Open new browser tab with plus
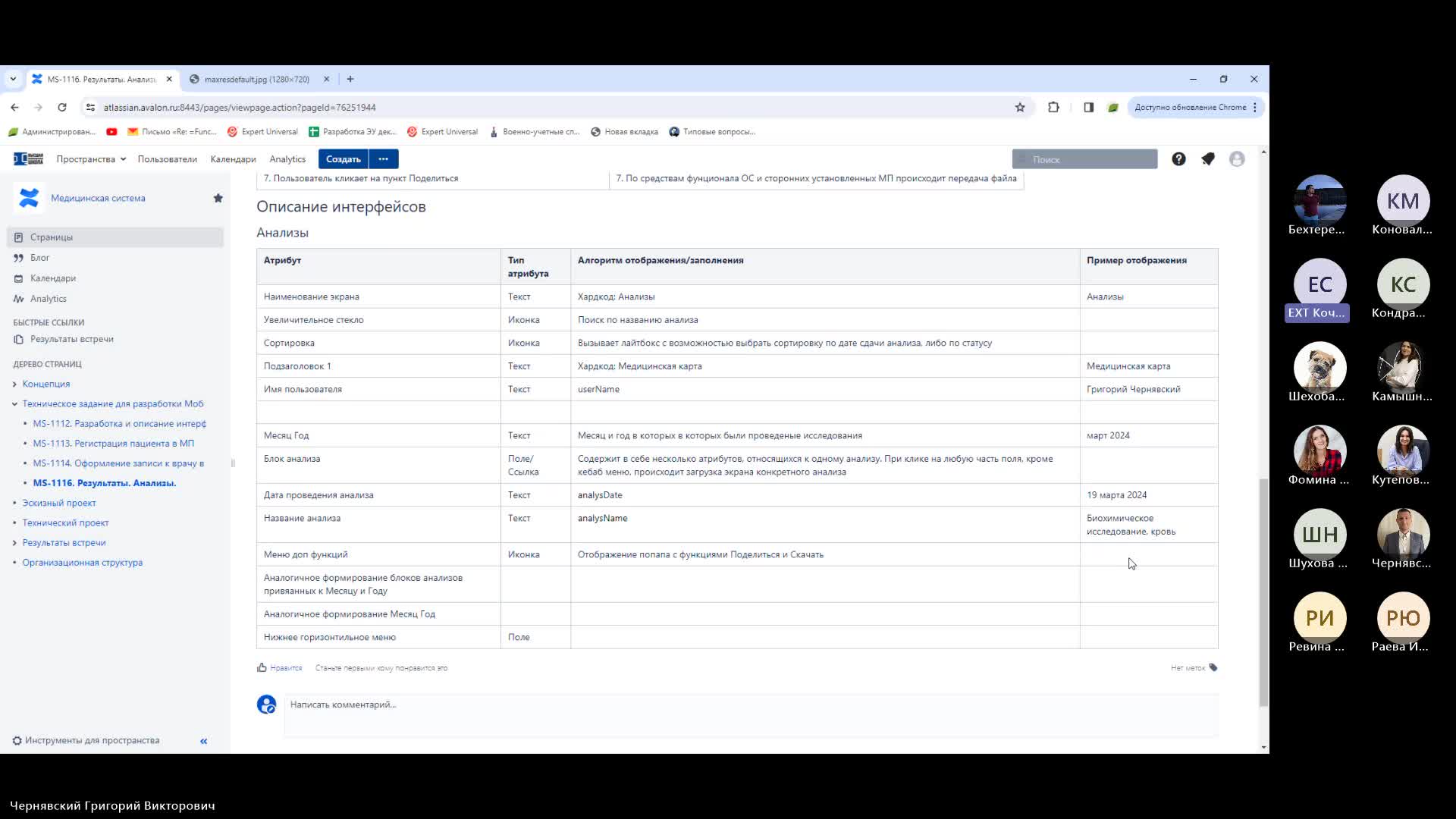 click(x=350, y=79)
